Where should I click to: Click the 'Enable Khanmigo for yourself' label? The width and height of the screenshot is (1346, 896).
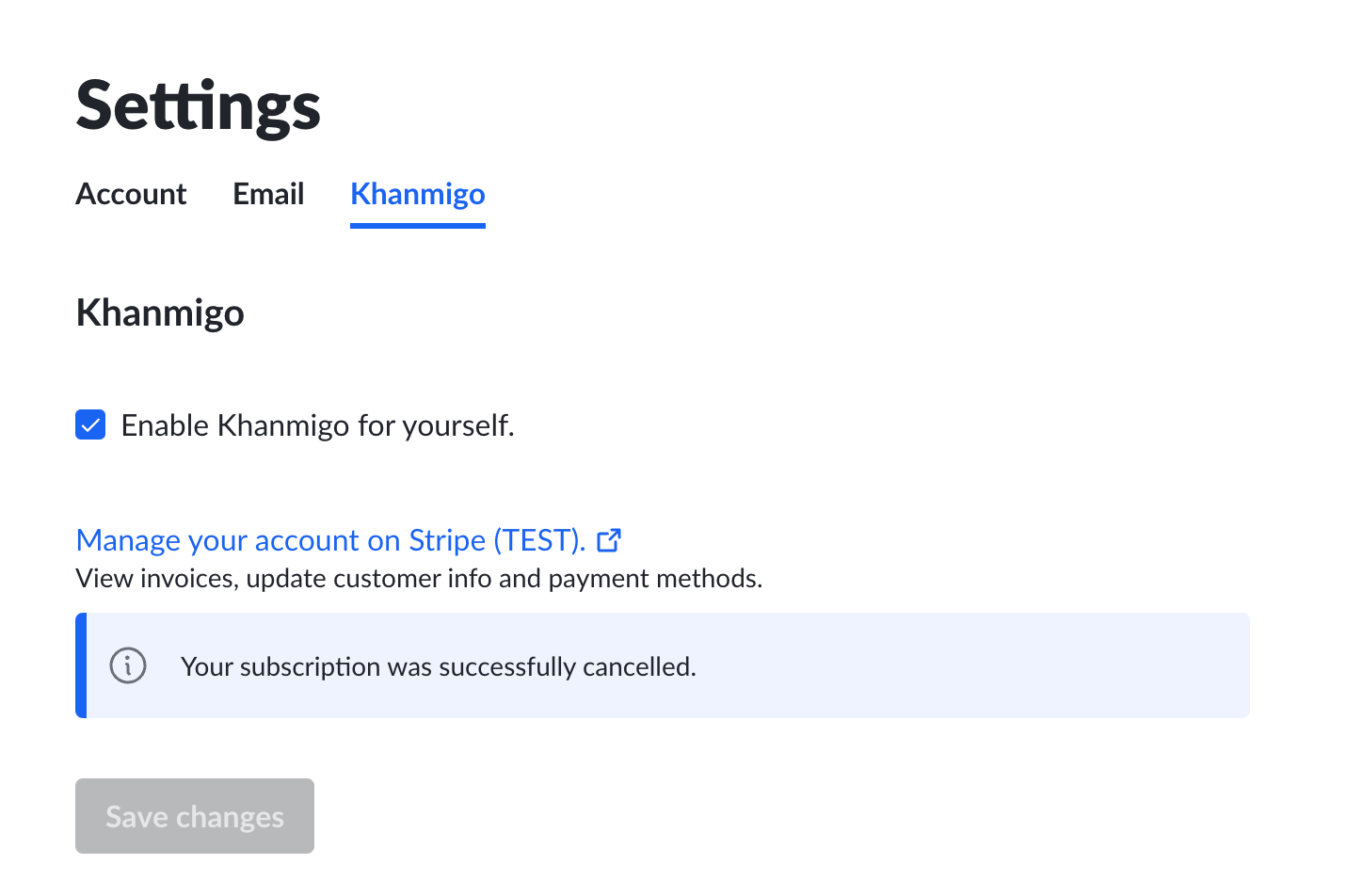[x=317, y=425]
